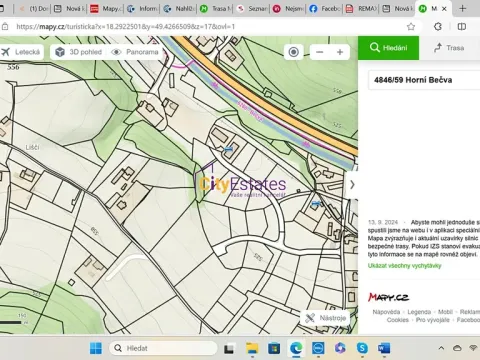
Task: View site info lock icon
Action: [x=5, y=27]
